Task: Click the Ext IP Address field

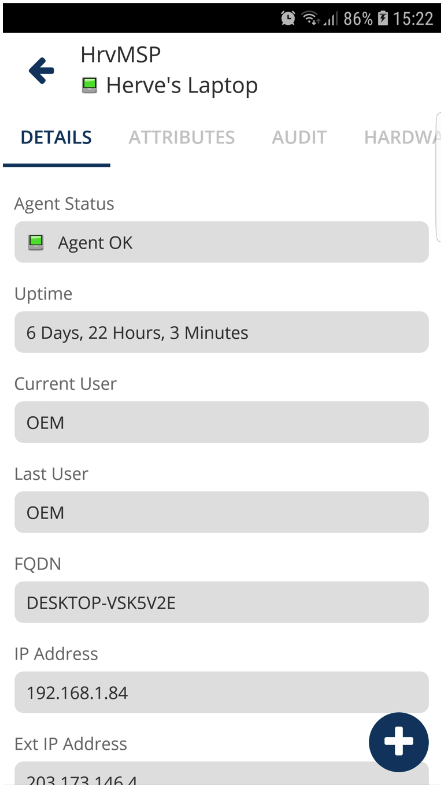Action: pos(221,774)
